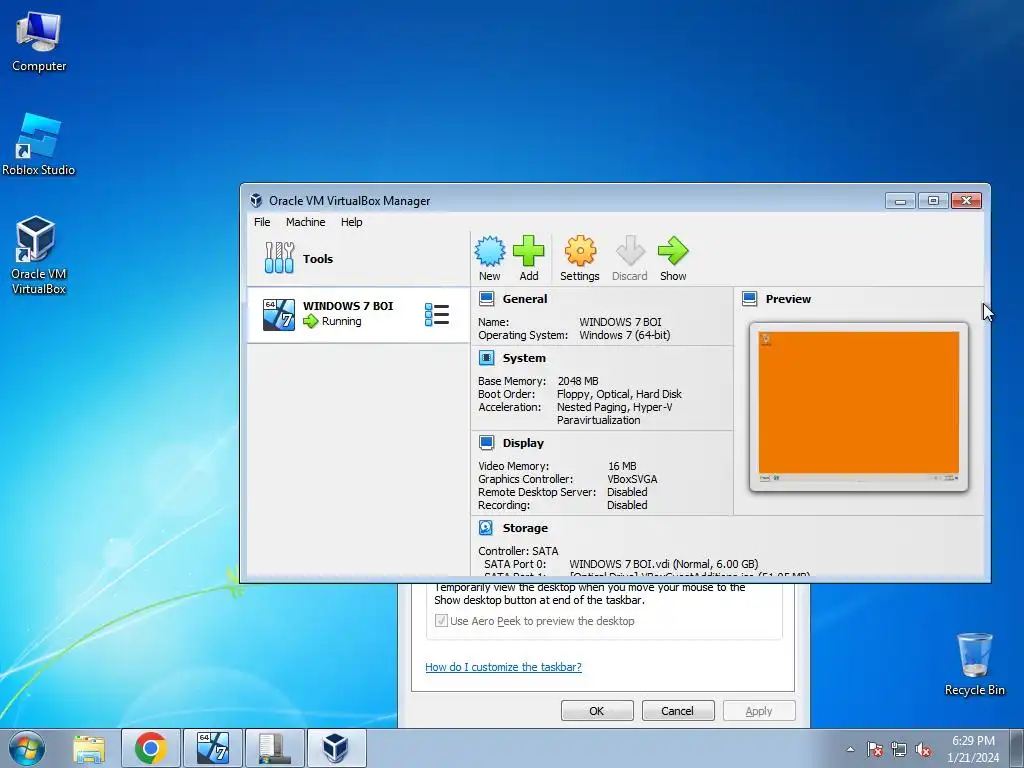
Task: Click the VM preview thumbnail
Action: [859, 406]
